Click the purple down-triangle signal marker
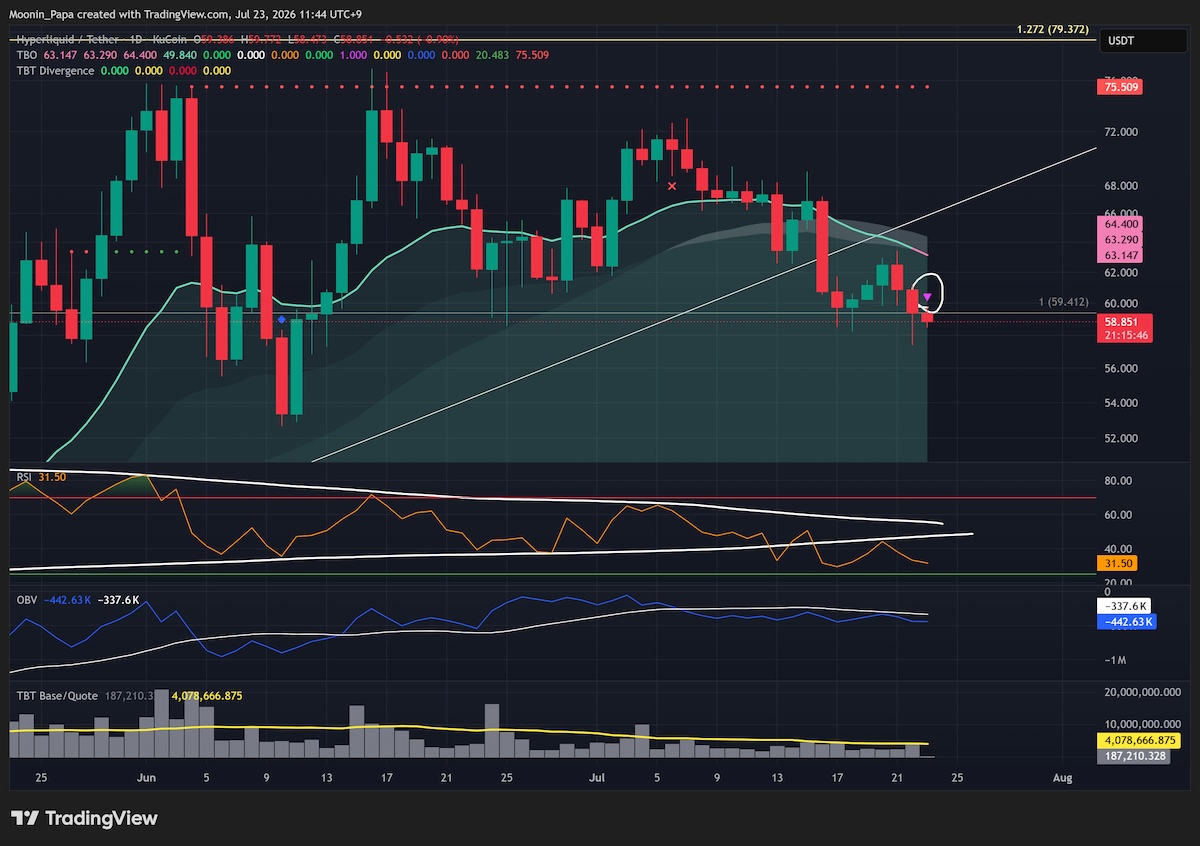This screenshot has height=846, width=1200. pyautogui.click(x=927, y=297)
